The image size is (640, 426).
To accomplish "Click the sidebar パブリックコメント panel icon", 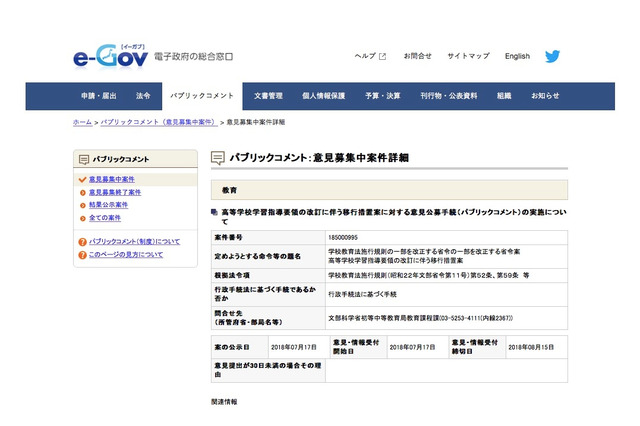I will tap(84, 159).
